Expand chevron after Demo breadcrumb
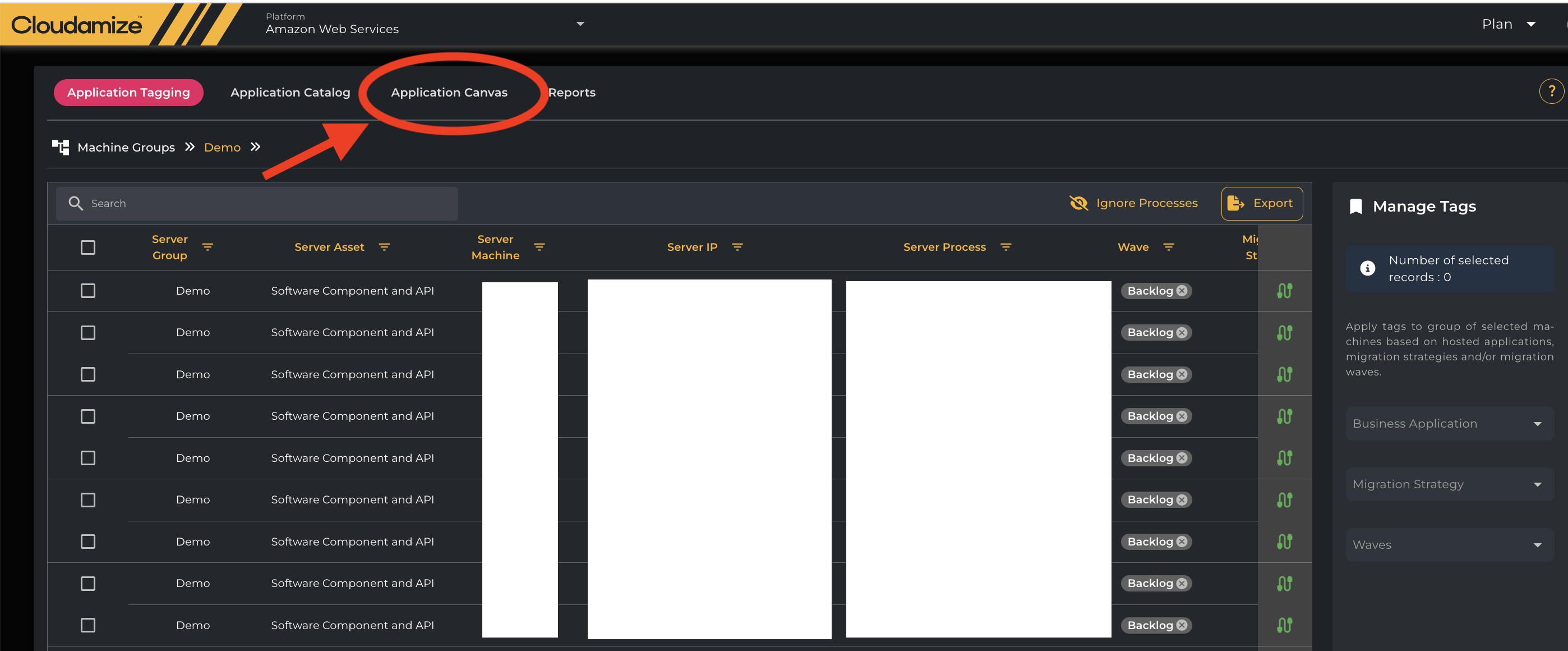1568x651 pixels. 256,147
